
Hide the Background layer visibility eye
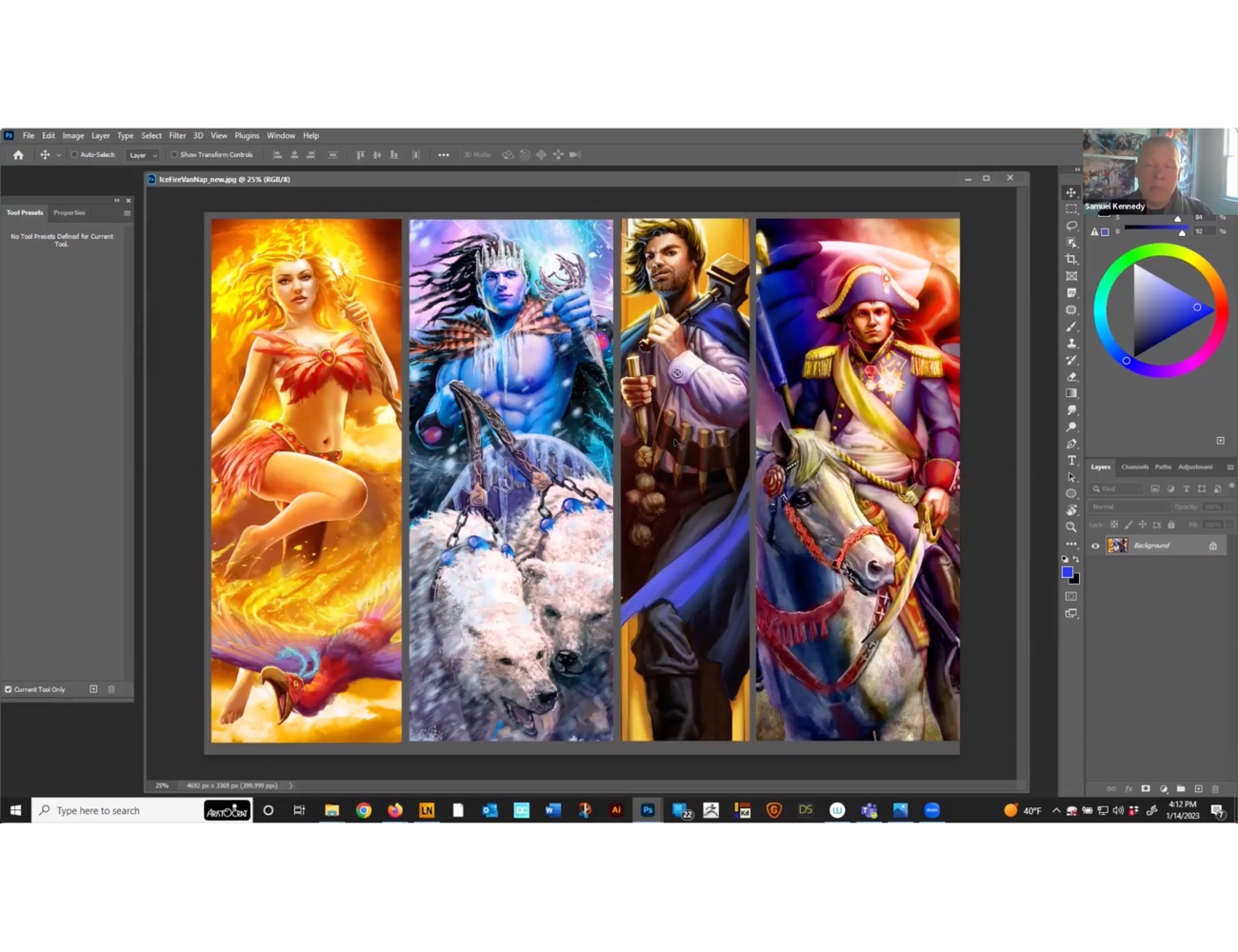coord(1095,545)
